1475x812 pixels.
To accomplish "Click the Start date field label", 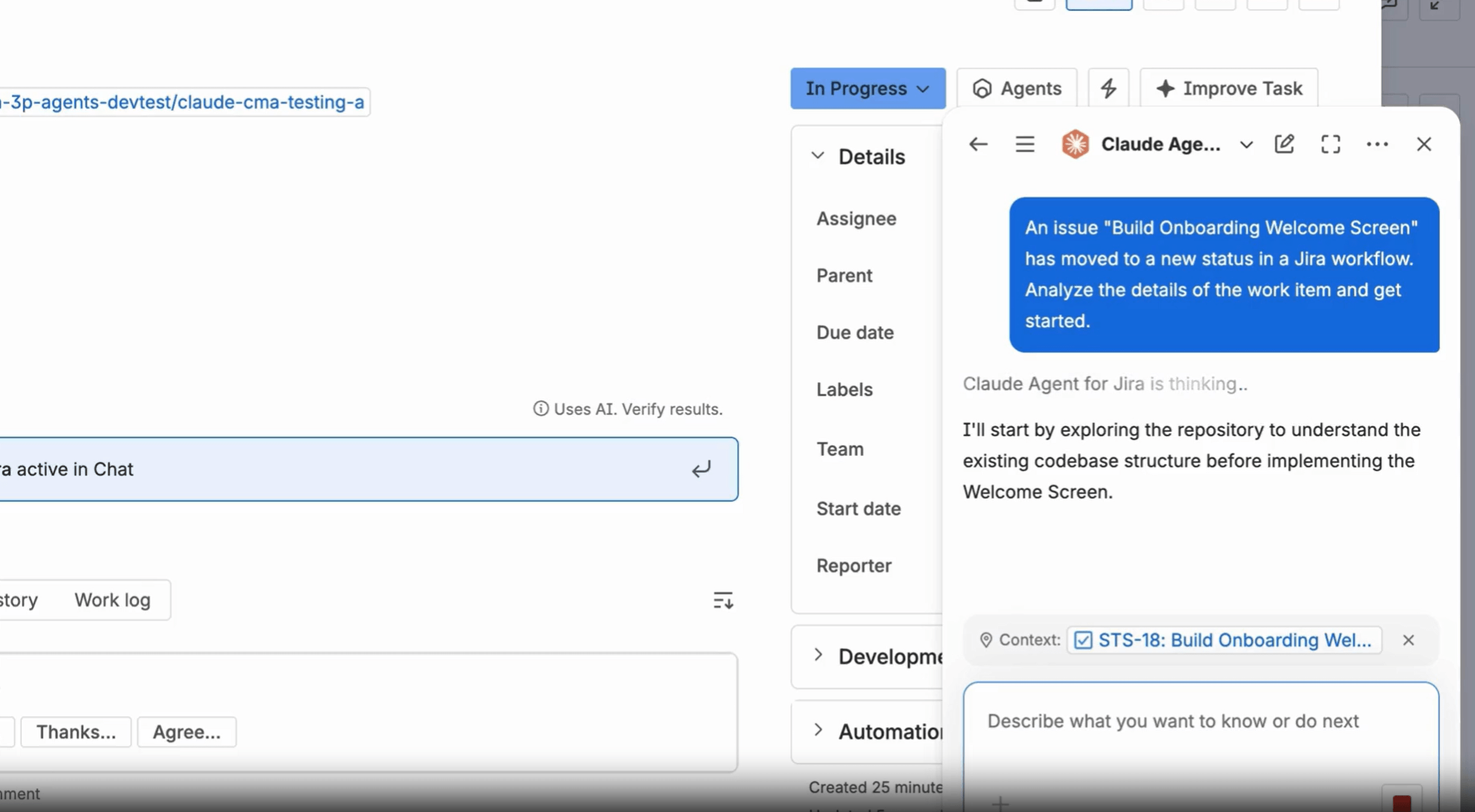I will click(x=858, y=509).
